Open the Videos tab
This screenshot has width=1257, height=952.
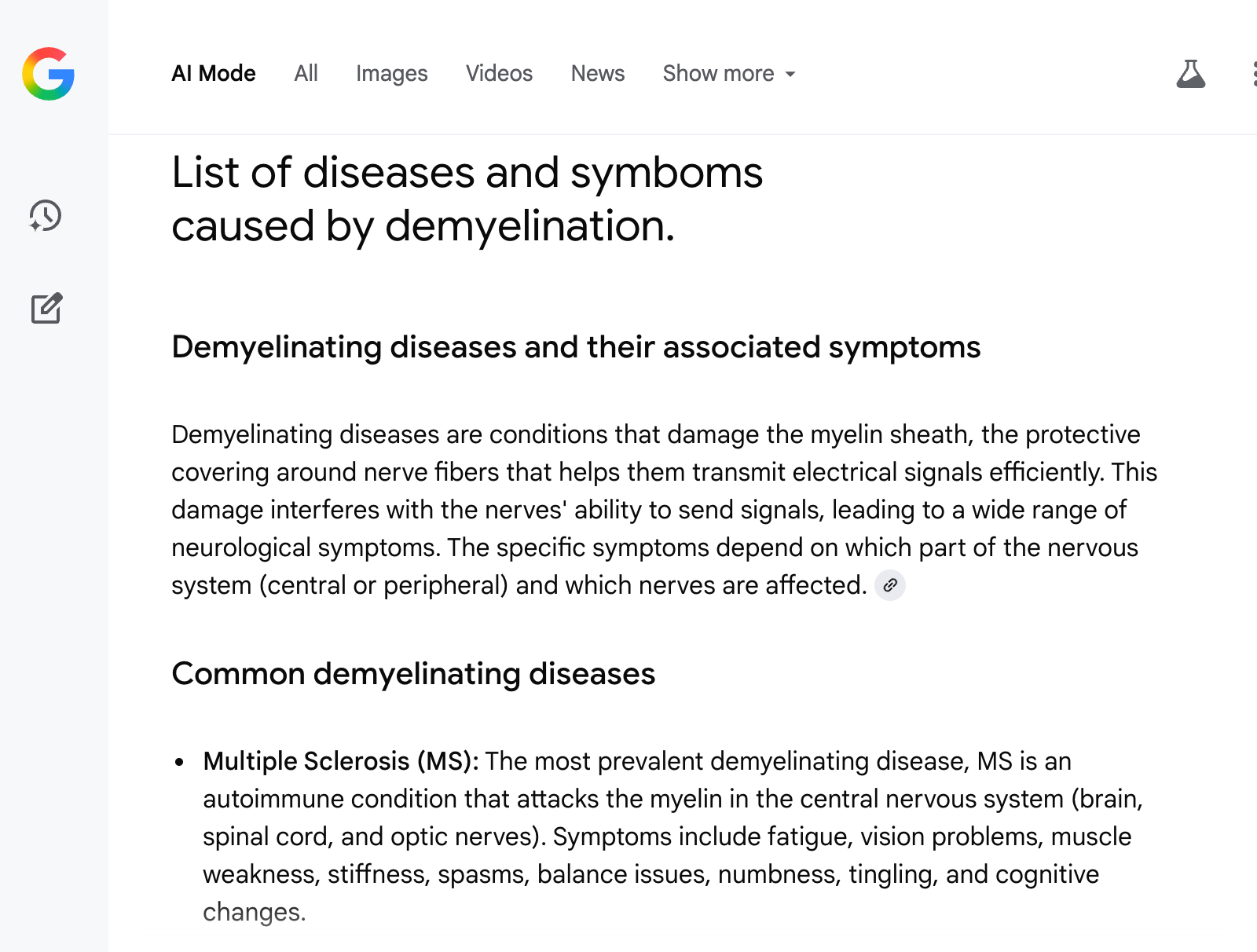point(499,74)
